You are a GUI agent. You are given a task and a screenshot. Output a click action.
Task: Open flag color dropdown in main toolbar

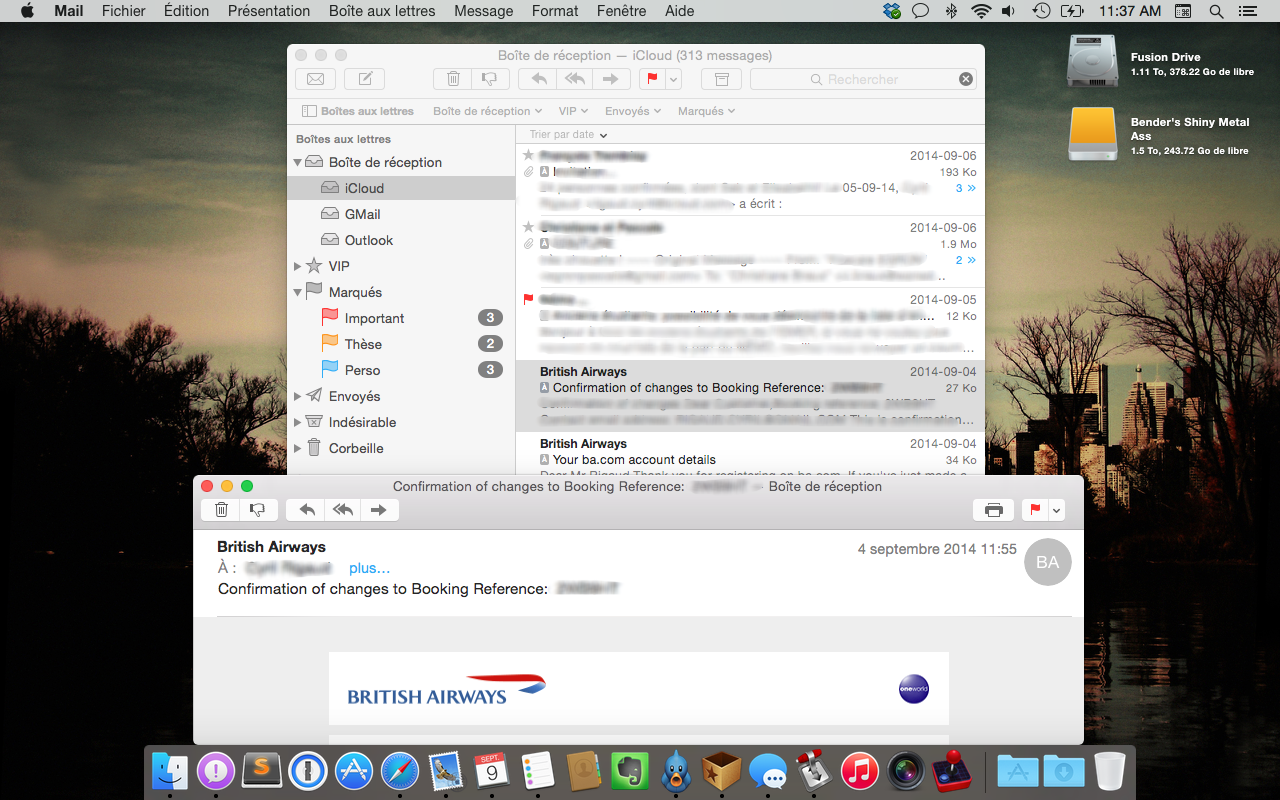[x=674, y=79]
